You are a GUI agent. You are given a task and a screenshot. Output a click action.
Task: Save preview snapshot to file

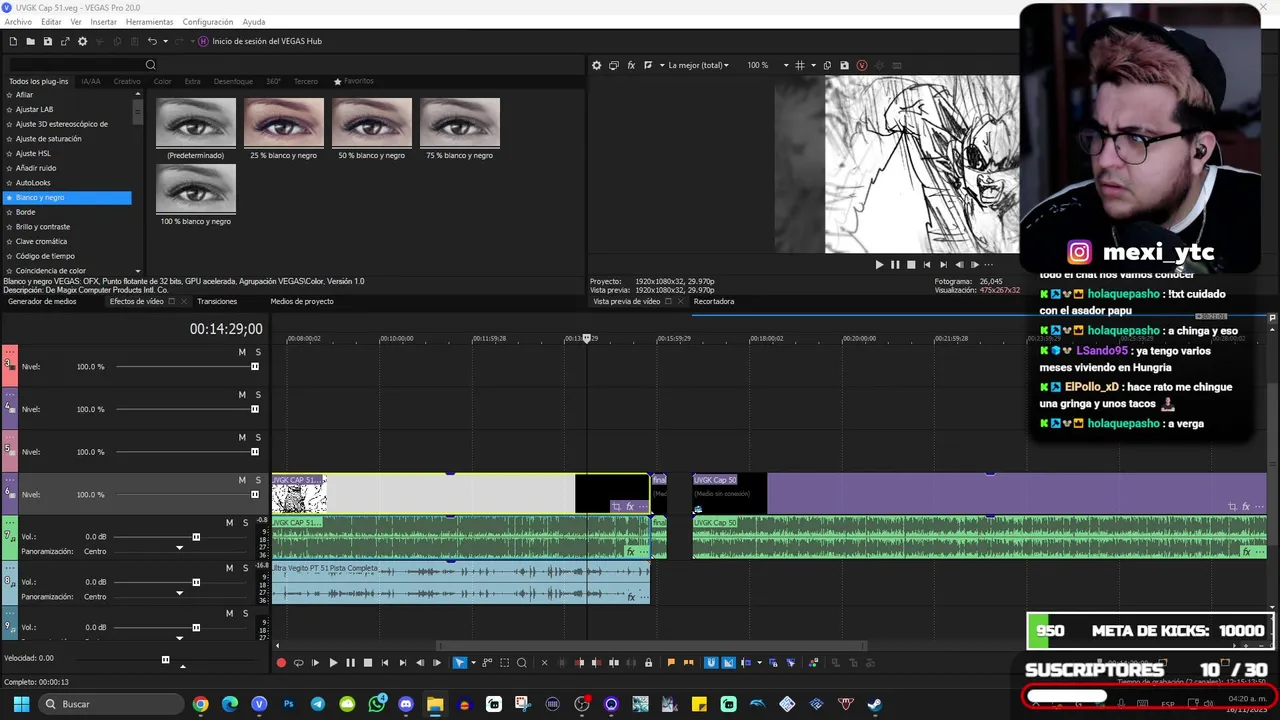click(844, 65)
